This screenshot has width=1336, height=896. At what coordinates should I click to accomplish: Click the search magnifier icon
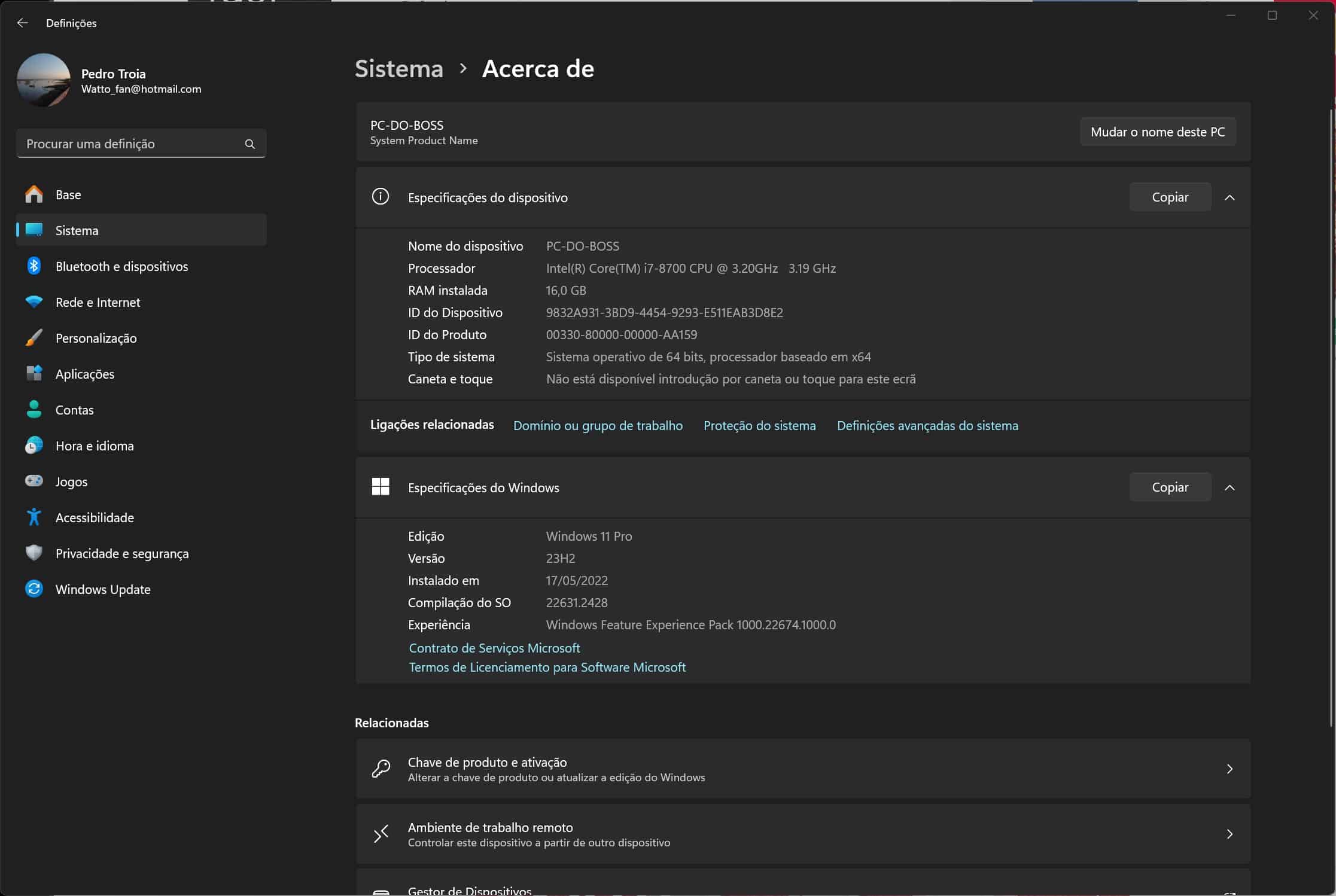pos(250,144)
